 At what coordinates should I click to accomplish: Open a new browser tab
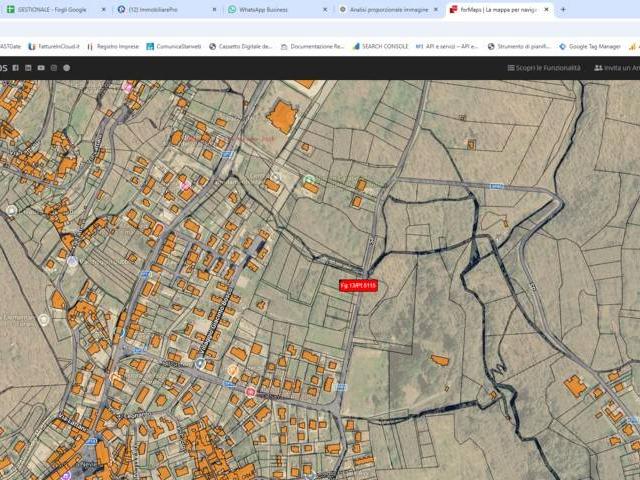563,9
